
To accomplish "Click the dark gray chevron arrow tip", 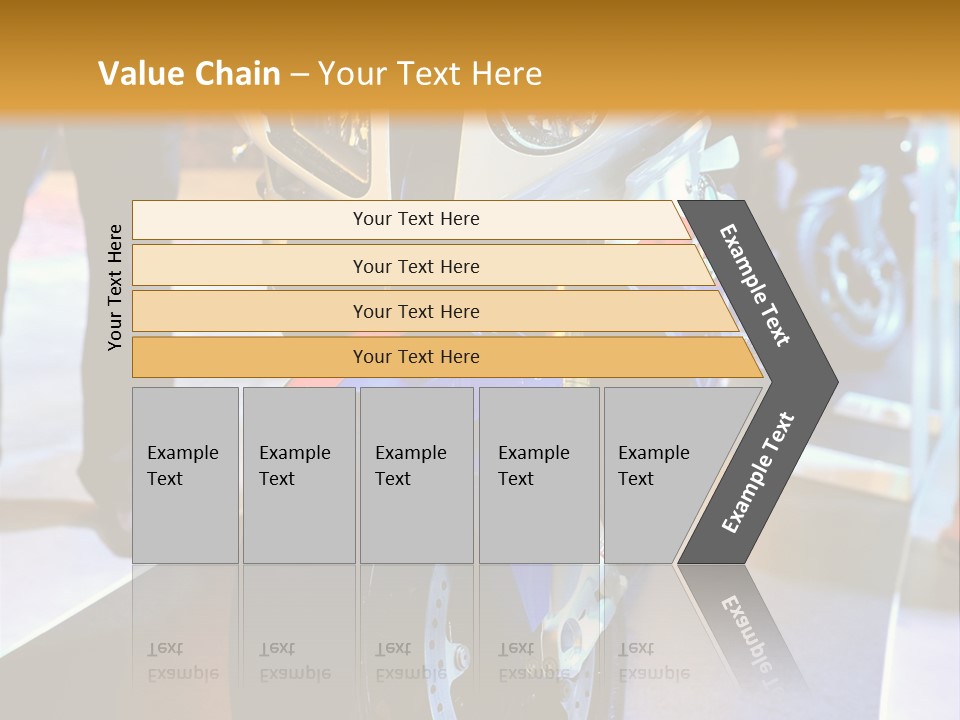I will pos(820,382).
